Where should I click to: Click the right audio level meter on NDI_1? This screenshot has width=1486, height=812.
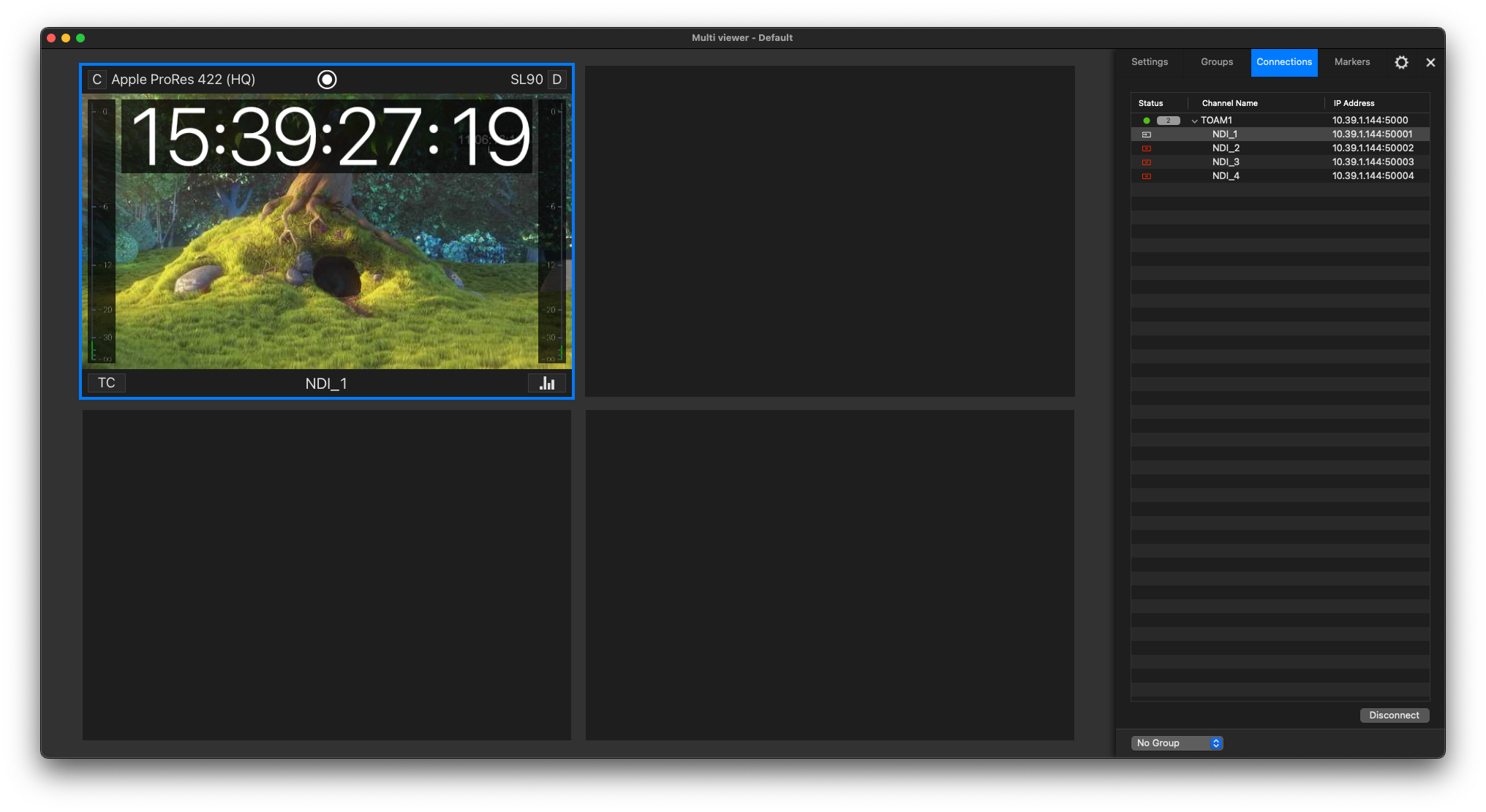coord(552,231)
